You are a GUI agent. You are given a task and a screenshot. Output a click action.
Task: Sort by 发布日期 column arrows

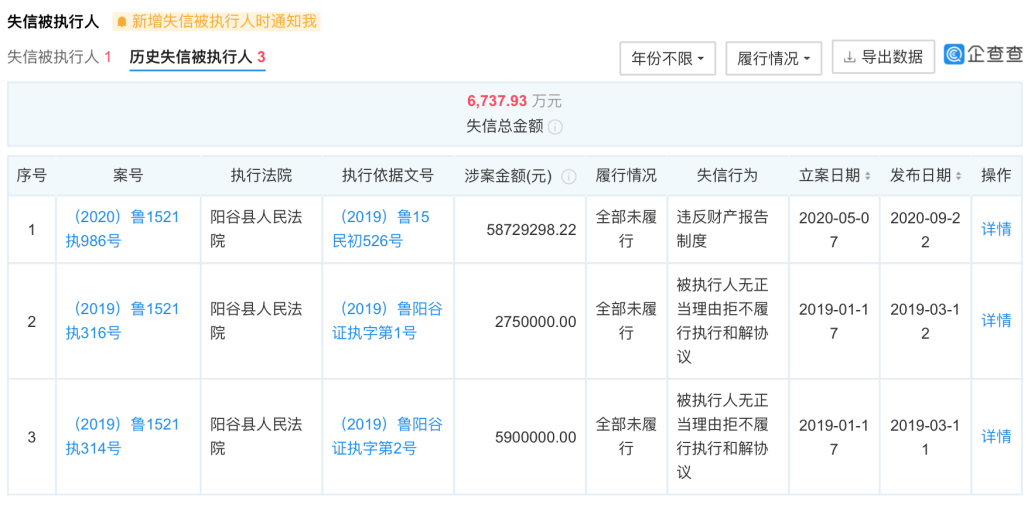959,176
